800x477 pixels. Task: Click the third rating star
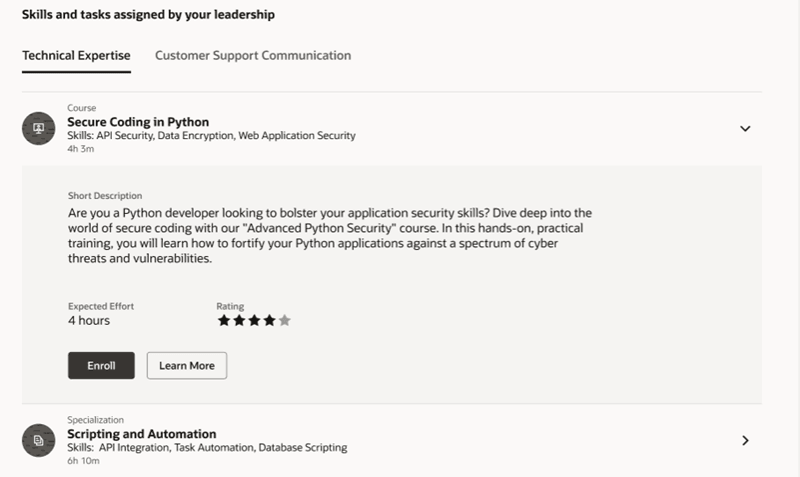point(254,320)
